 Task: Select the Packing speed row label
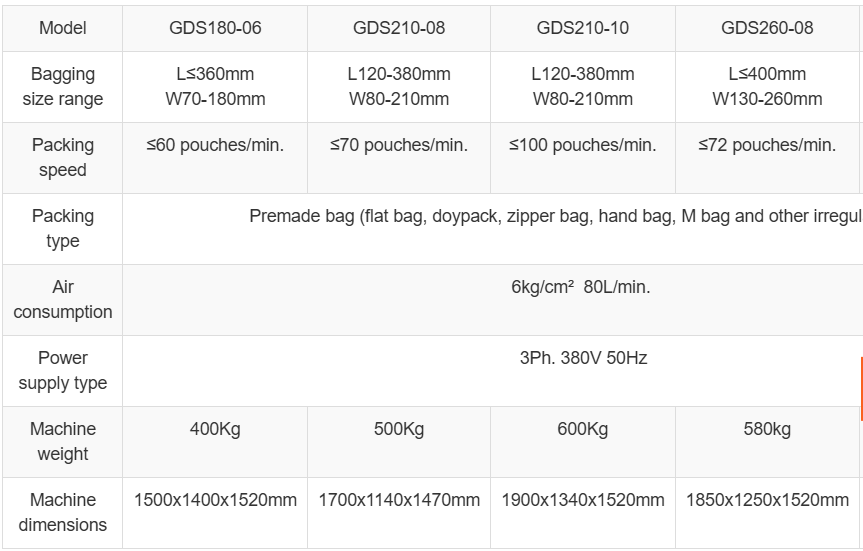click(62, 157)
